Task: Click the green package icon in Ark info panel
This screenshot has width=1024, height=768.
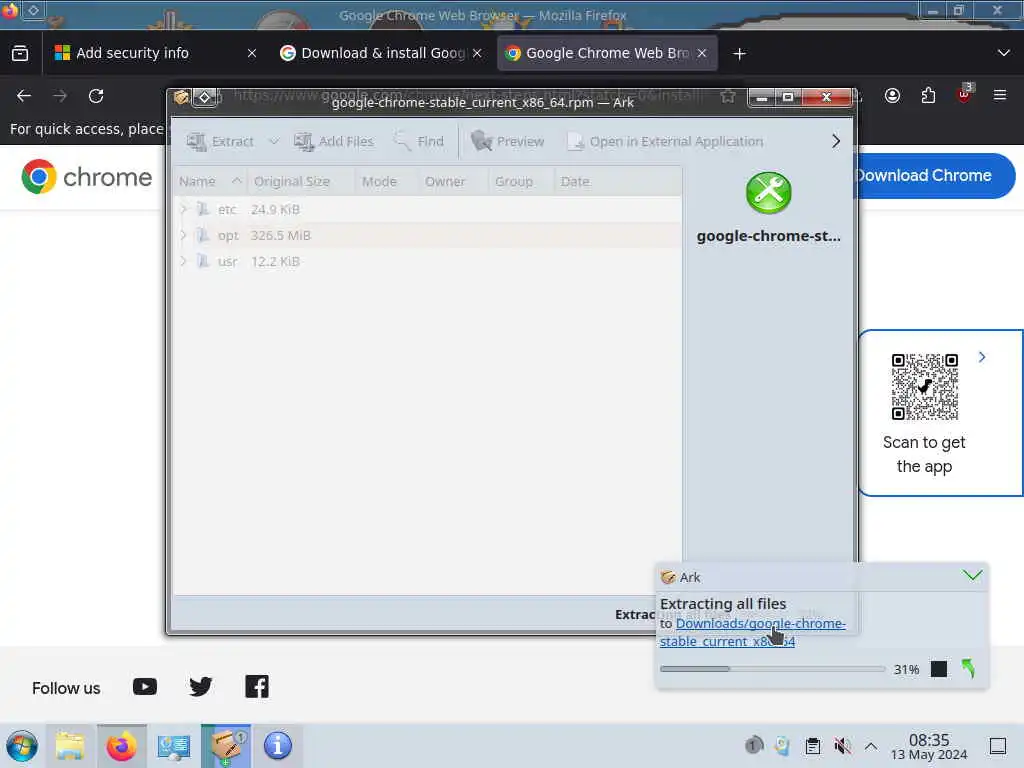Action: pos(768,193)
